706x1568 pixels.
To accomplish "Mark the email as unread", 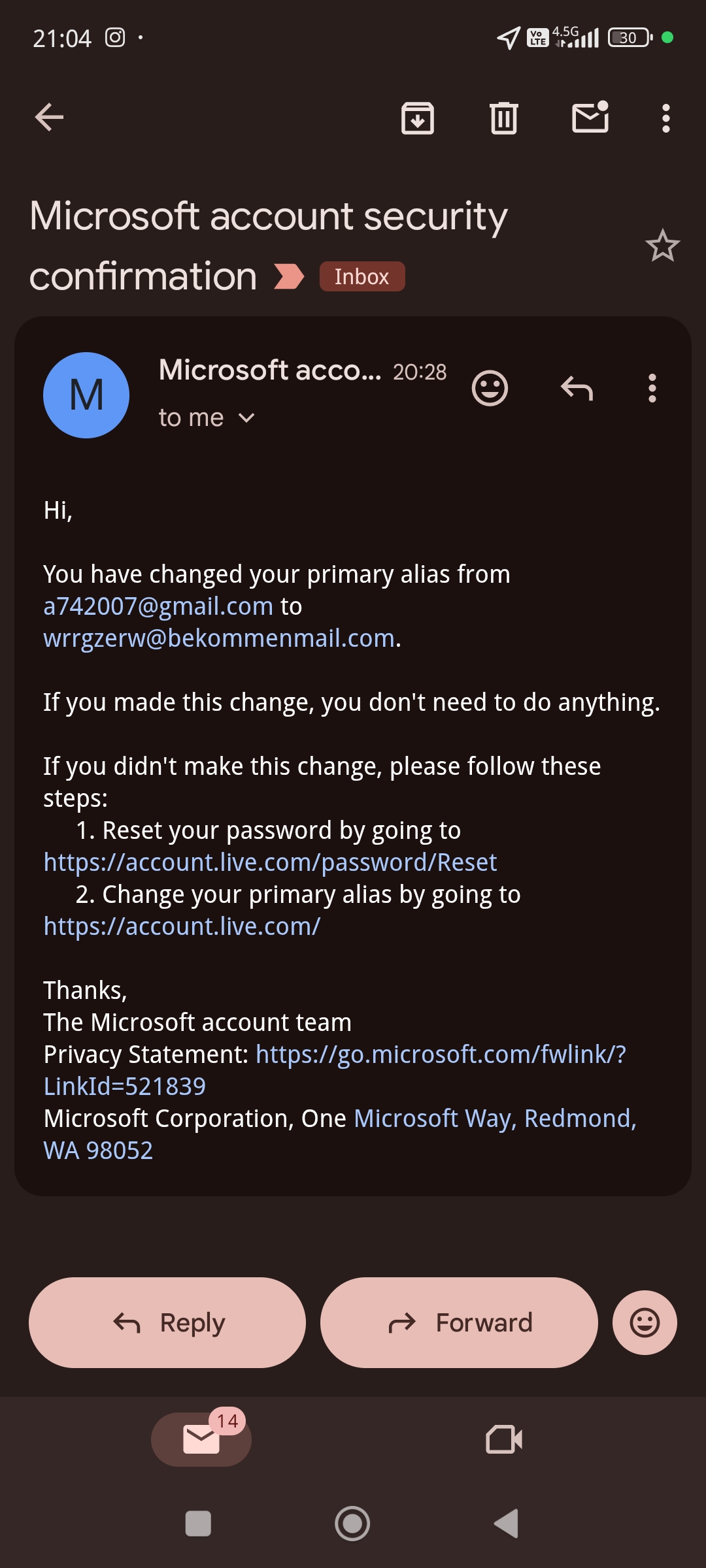I will pyautogui.click(x=590, y=118).
